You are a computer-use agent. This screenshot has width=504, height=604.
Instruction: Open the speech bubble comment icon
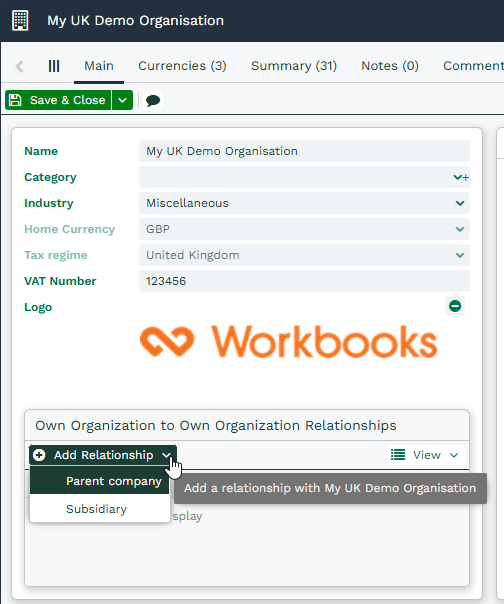(153, 101)
